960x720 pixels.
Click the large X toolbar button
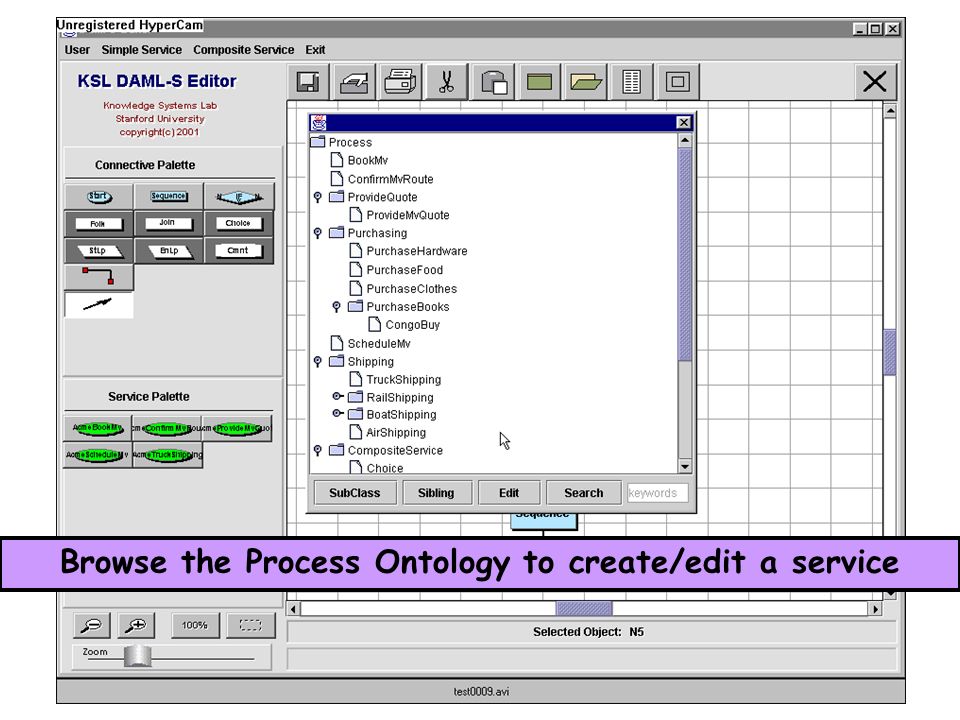coord(875,81)
